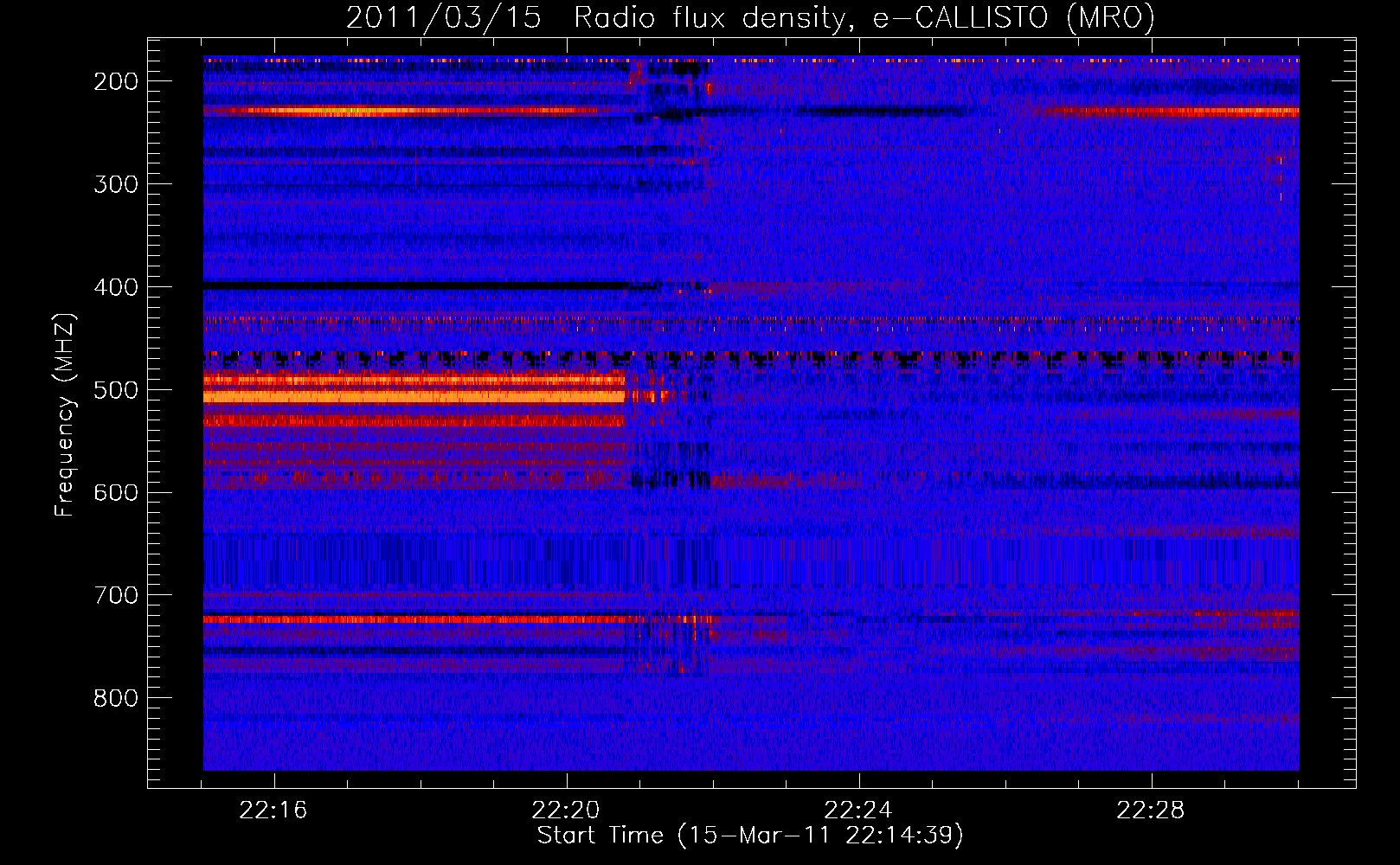This screenshot has height=865, width=1400.
Task: Click the 400 frequency tick label
Action: click(x=116, y=287)
